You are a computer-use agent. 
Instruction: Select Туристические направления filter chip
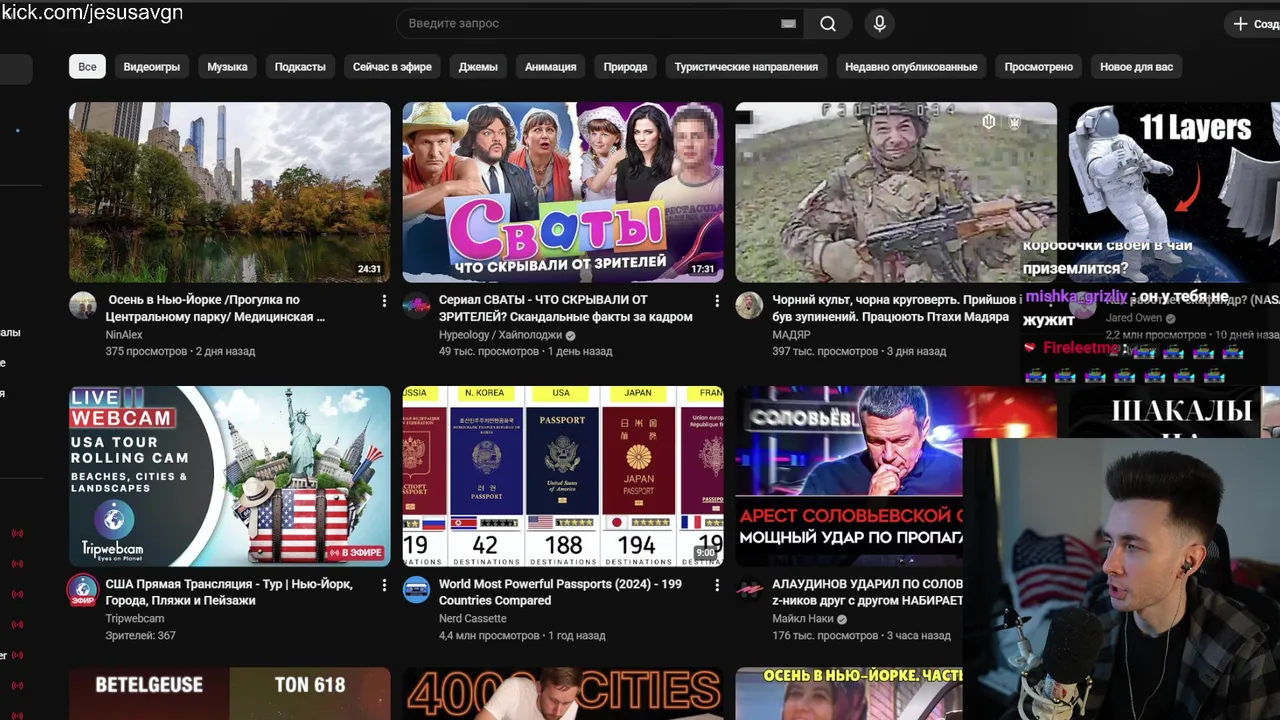pyautogui.click(x=746, y=67)
